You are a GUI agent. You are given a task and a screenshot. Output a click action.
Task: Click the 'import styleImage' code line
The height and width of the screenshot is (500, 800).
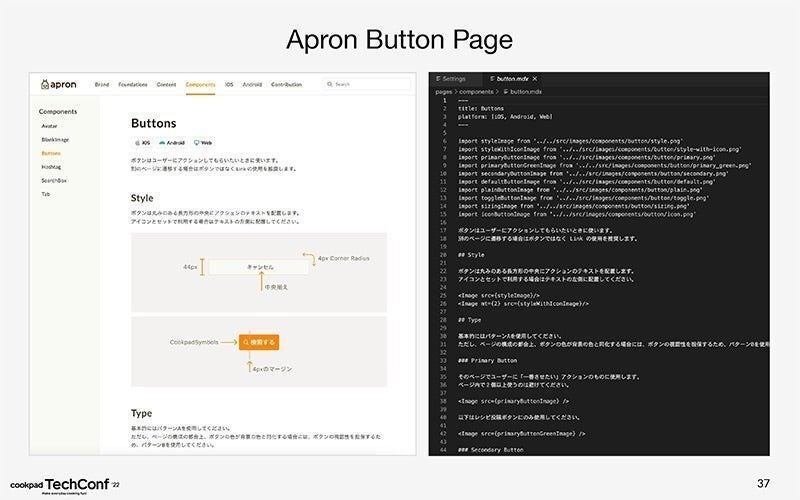(570, 141)
